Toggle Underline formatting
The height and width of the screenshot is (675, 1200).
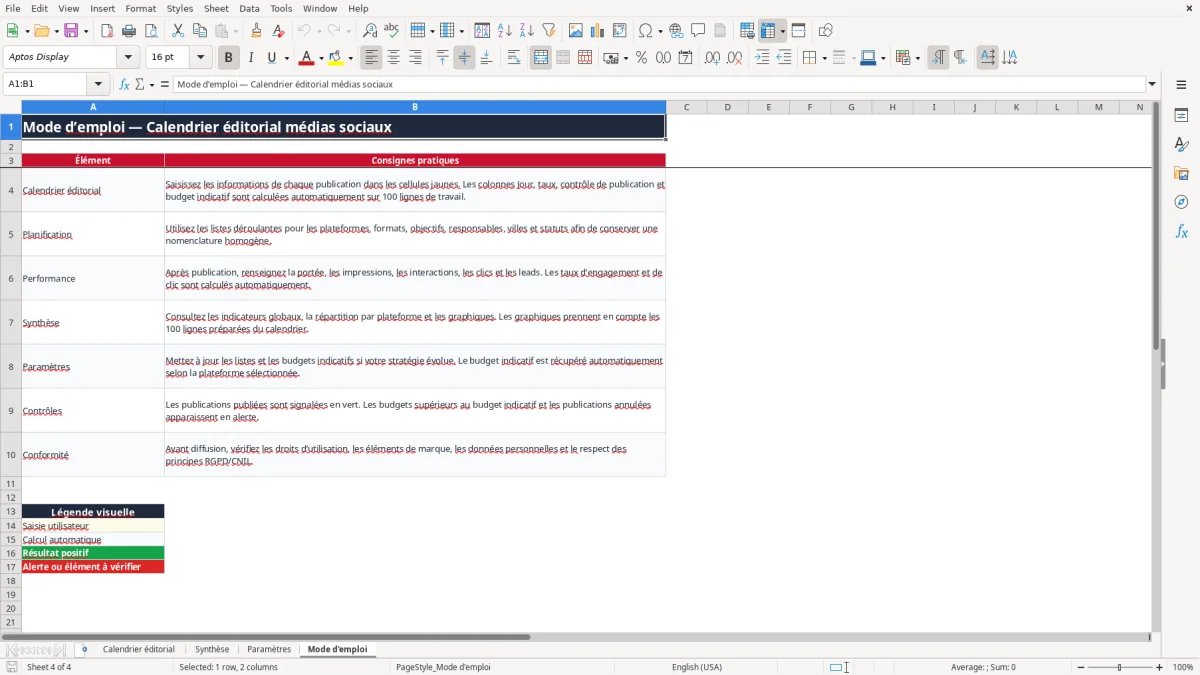[272, 58]
